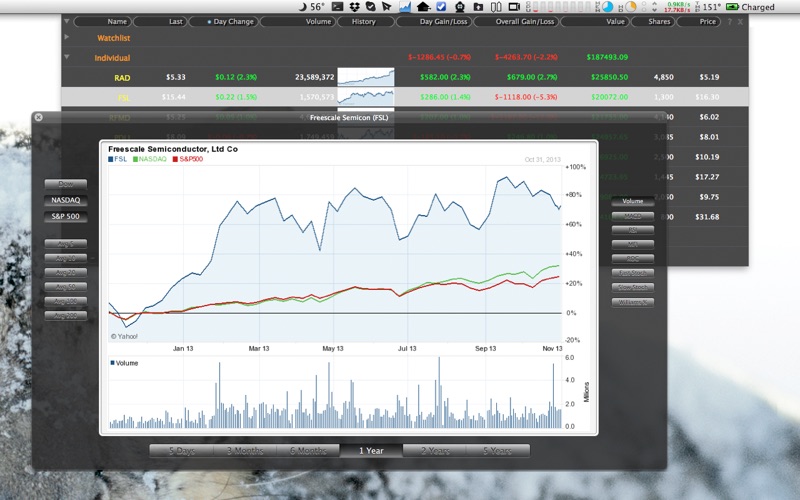The width and height of the screenshot is (800, 500).
Task: Enable the Avg 10 moving average
Action: click(x=66, y=258)
